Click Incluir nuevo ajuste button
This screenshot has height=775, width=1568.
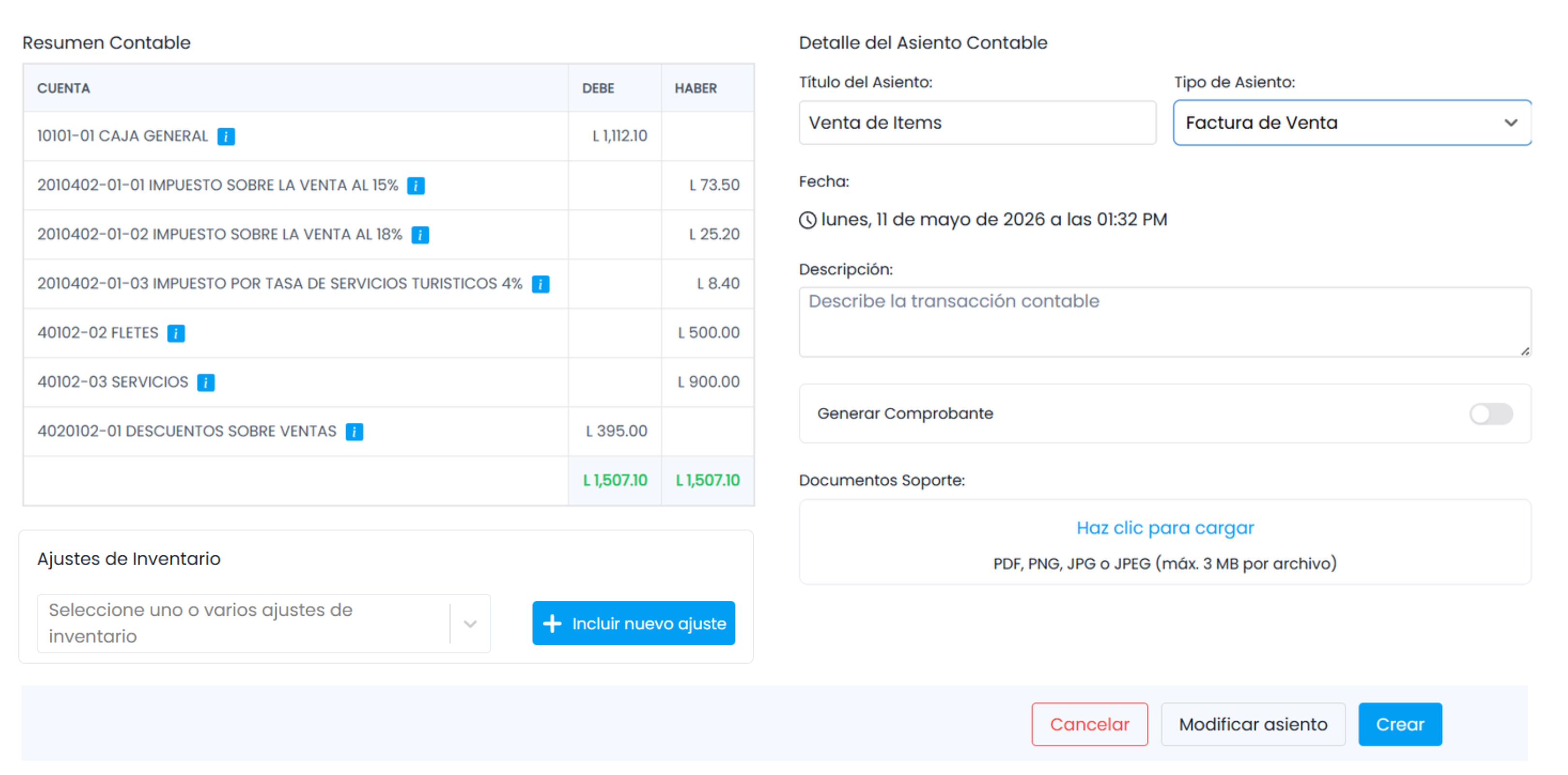pos(634,624)
